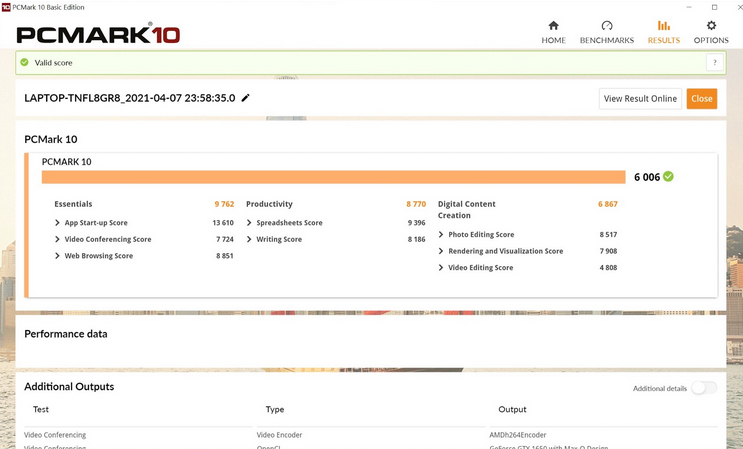Expand Photo Editing Score
This screenshot has height=449, width=743.
[x=441, y=235]
